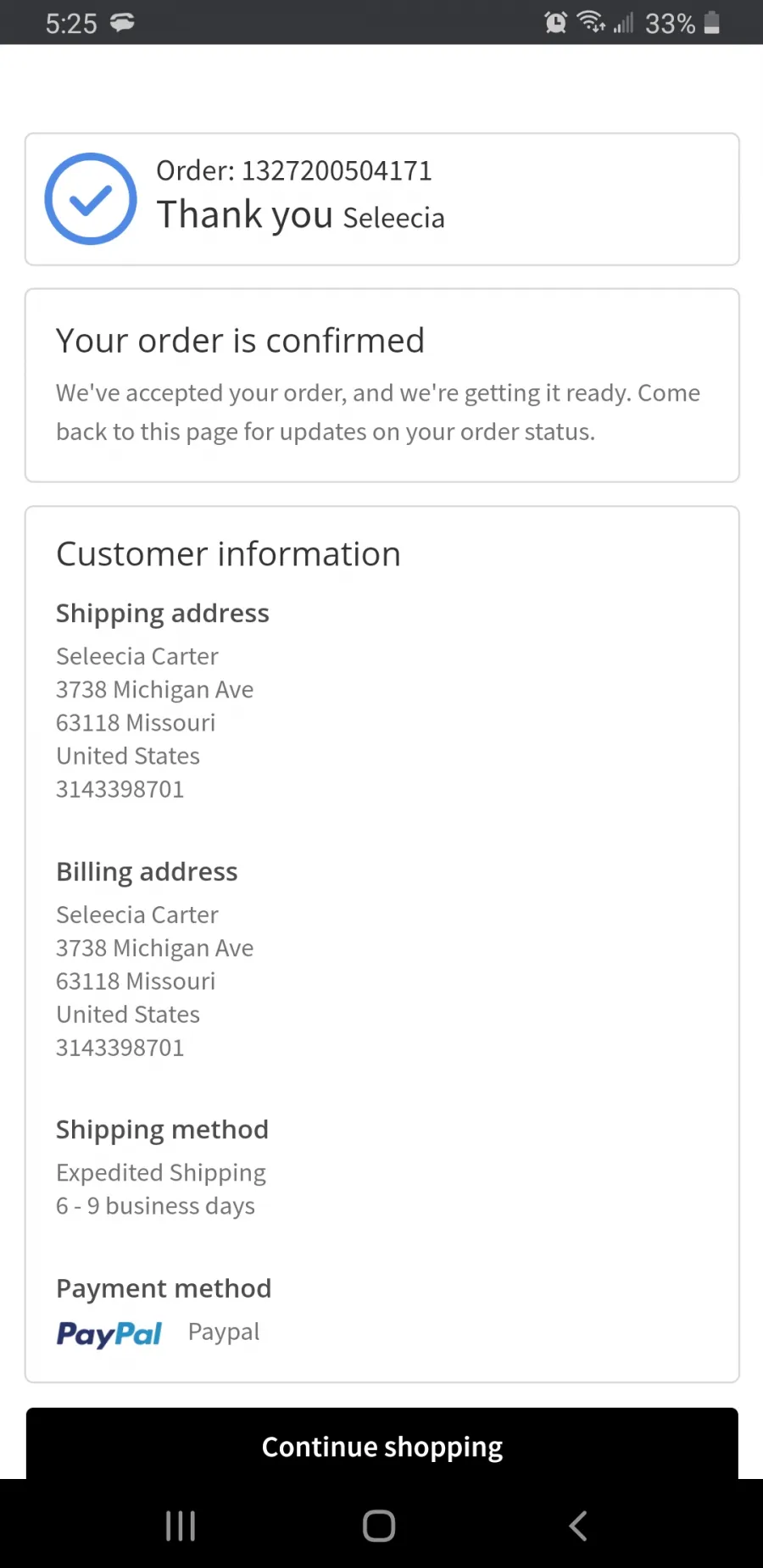
Task: Go back using the navigation arrow
Action: click(x=578, y=1526)
